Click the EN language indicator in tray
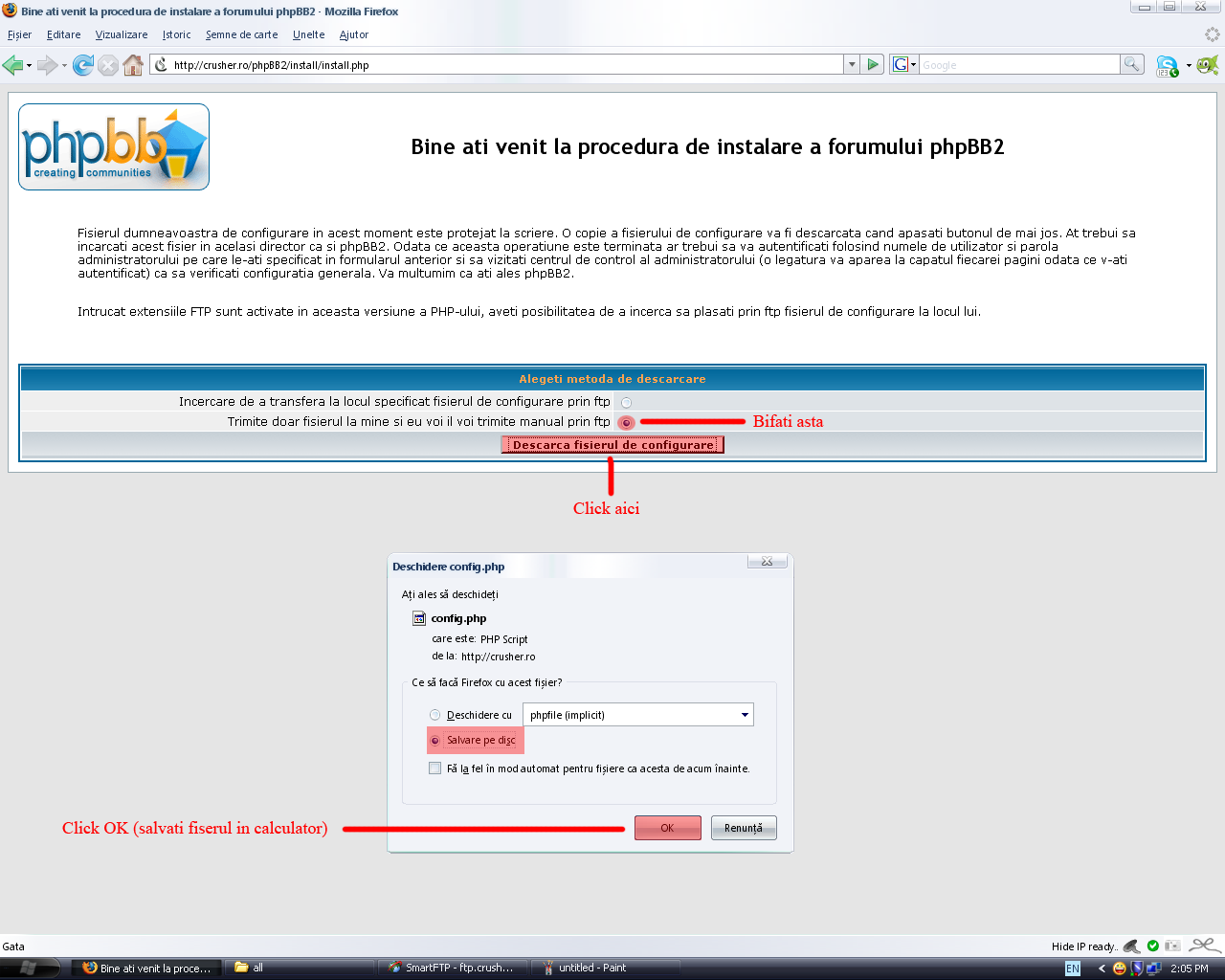 pos(1073,969)
